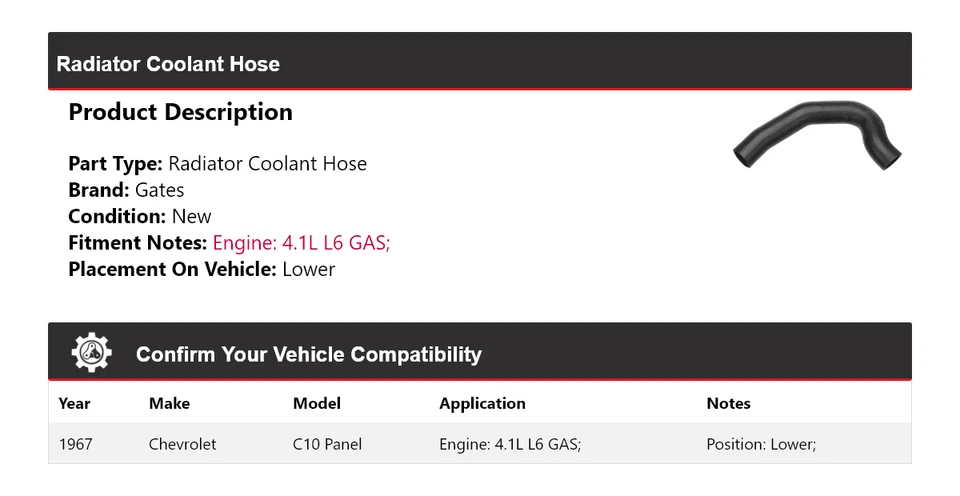Screen dimensions: 960x496
Task: Click the Position: Lower notes cell
Action: pos(761,444)
